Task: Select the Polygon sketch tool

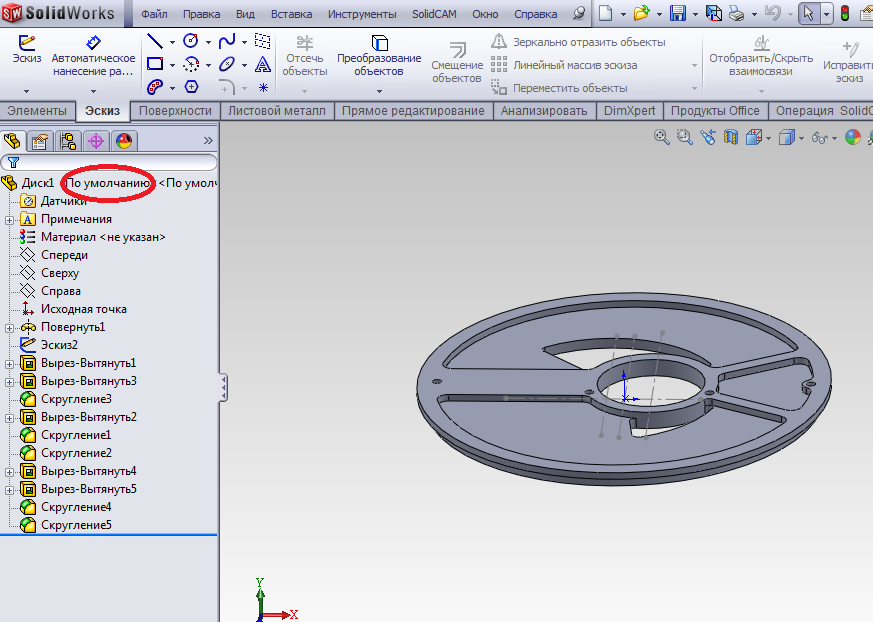Action: click(x=191, y=87)
